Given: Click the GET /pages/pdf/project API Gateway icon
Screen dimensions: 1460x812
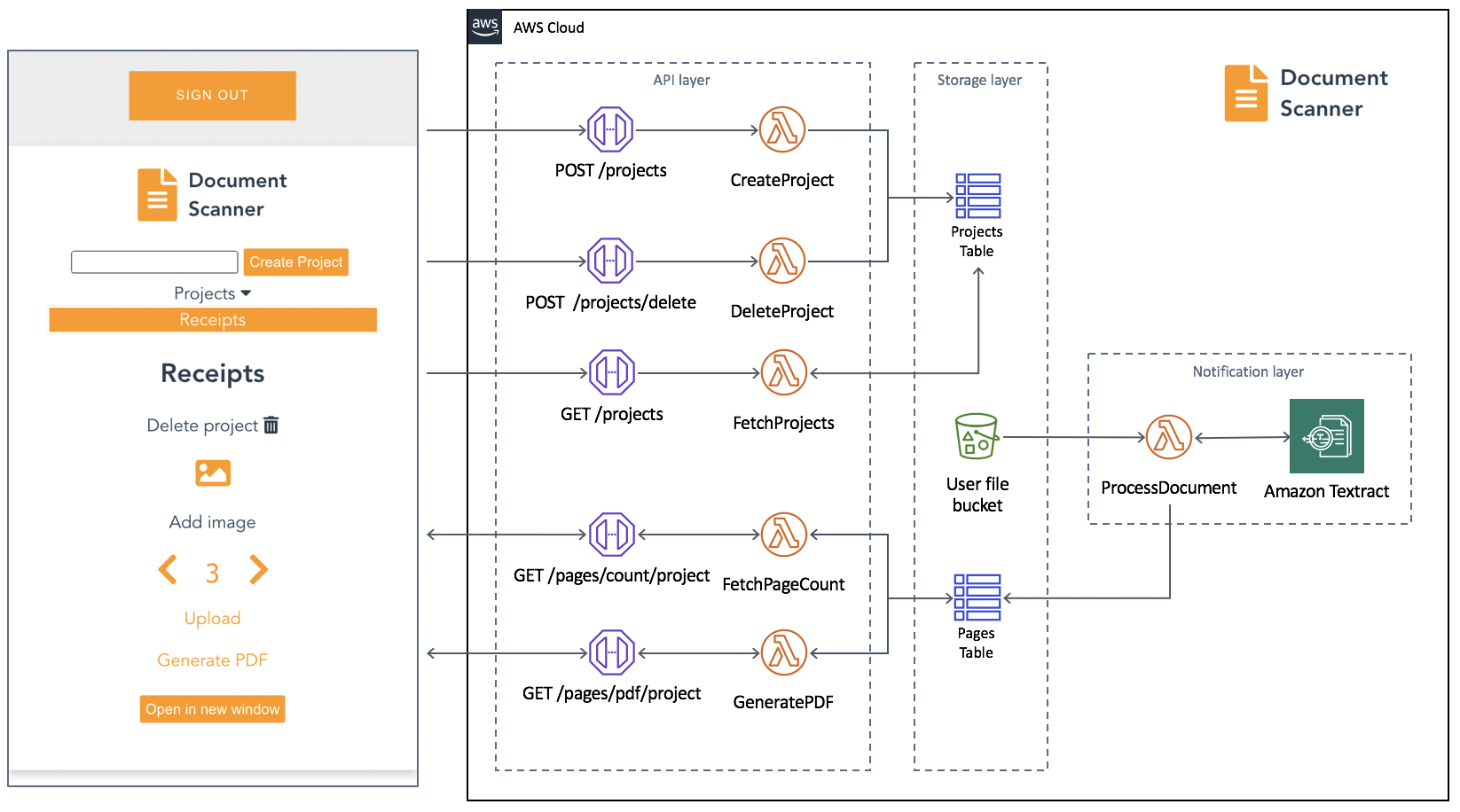Looking at the screenshot, I should click(612, 653).
